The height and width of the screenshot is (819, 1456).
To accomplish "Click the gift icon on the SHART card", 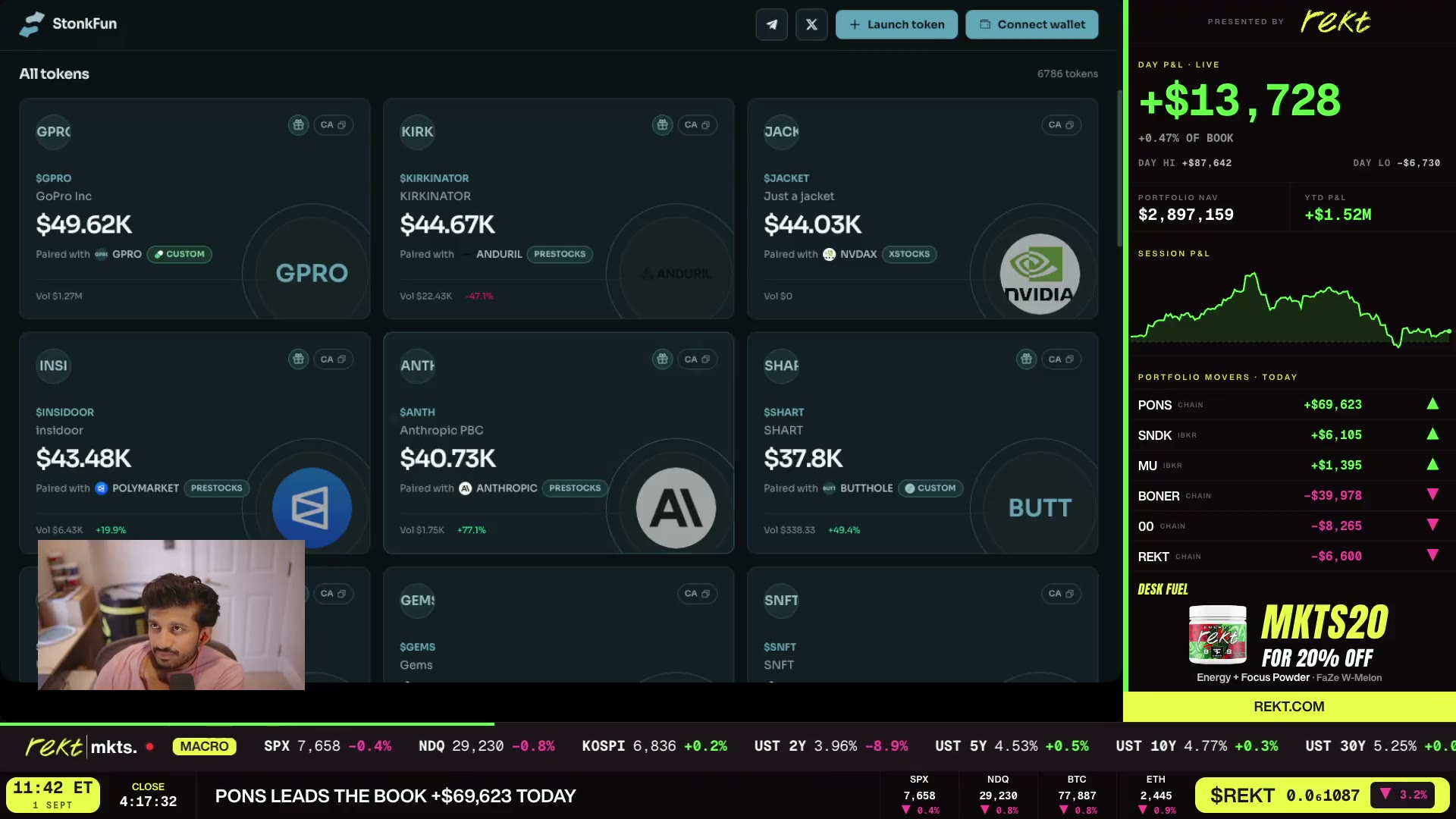I will 1026,359.
